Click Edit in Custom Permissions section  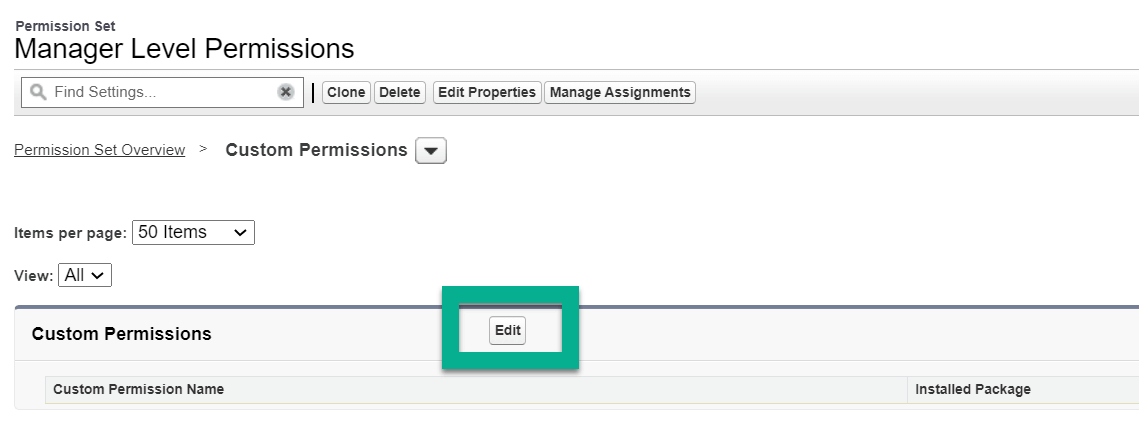508,330
